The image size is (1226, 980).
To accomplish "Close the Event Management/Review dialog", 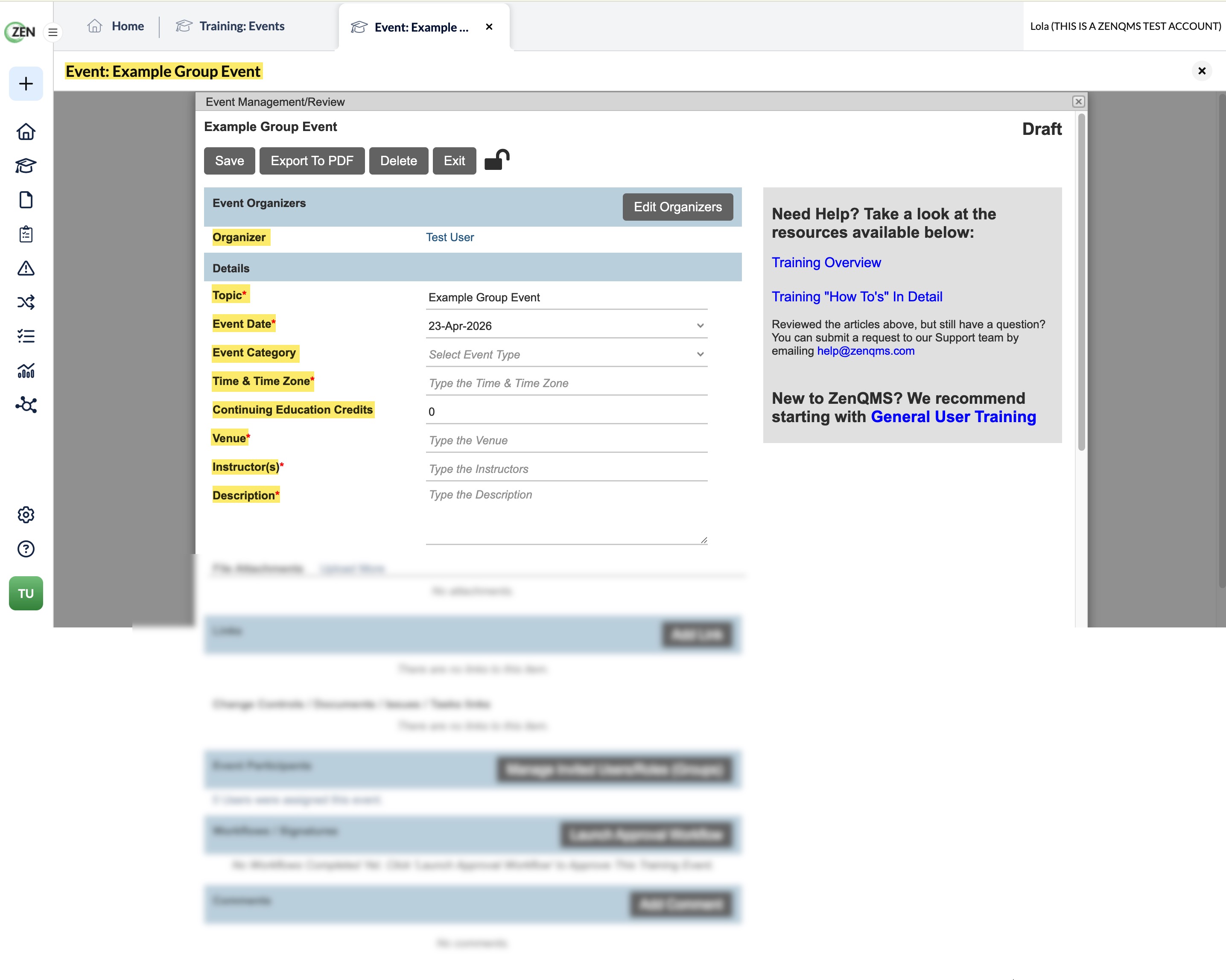I will [x=1078, y=102].
